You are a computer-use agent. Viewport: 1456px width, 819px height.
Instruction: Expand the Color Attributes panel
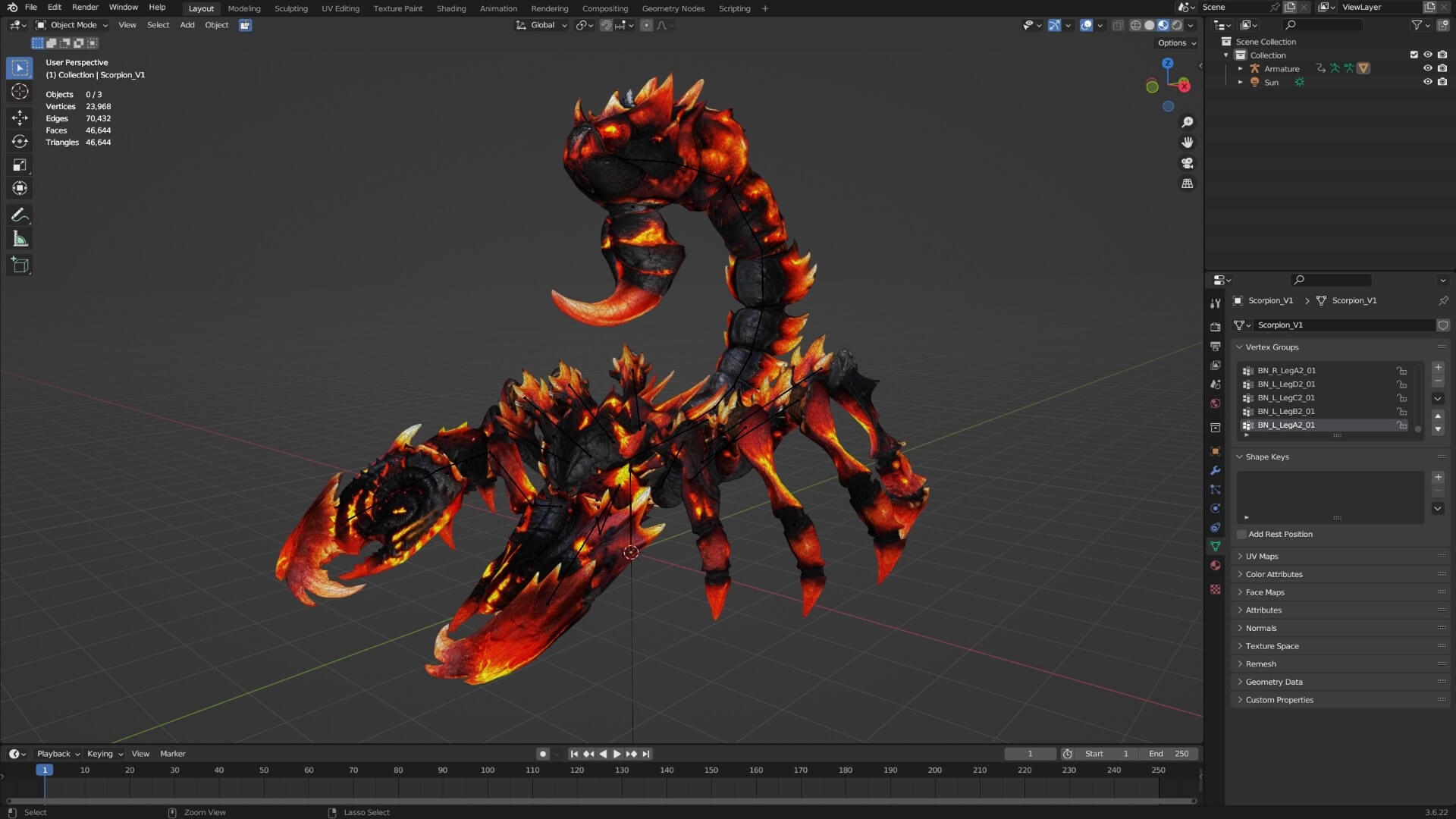[x=1274, y=575]
